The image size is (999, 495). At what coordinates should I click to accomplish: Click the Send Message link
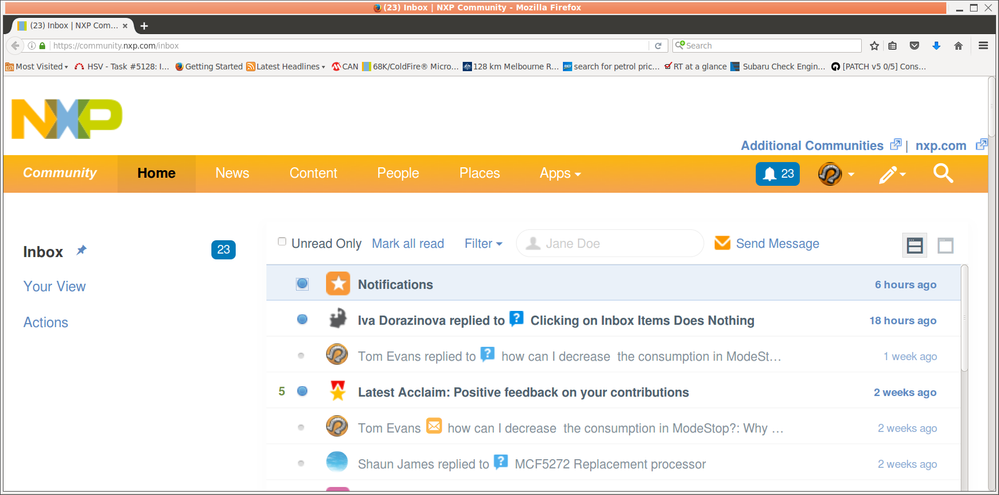click(x=777, y=243)
